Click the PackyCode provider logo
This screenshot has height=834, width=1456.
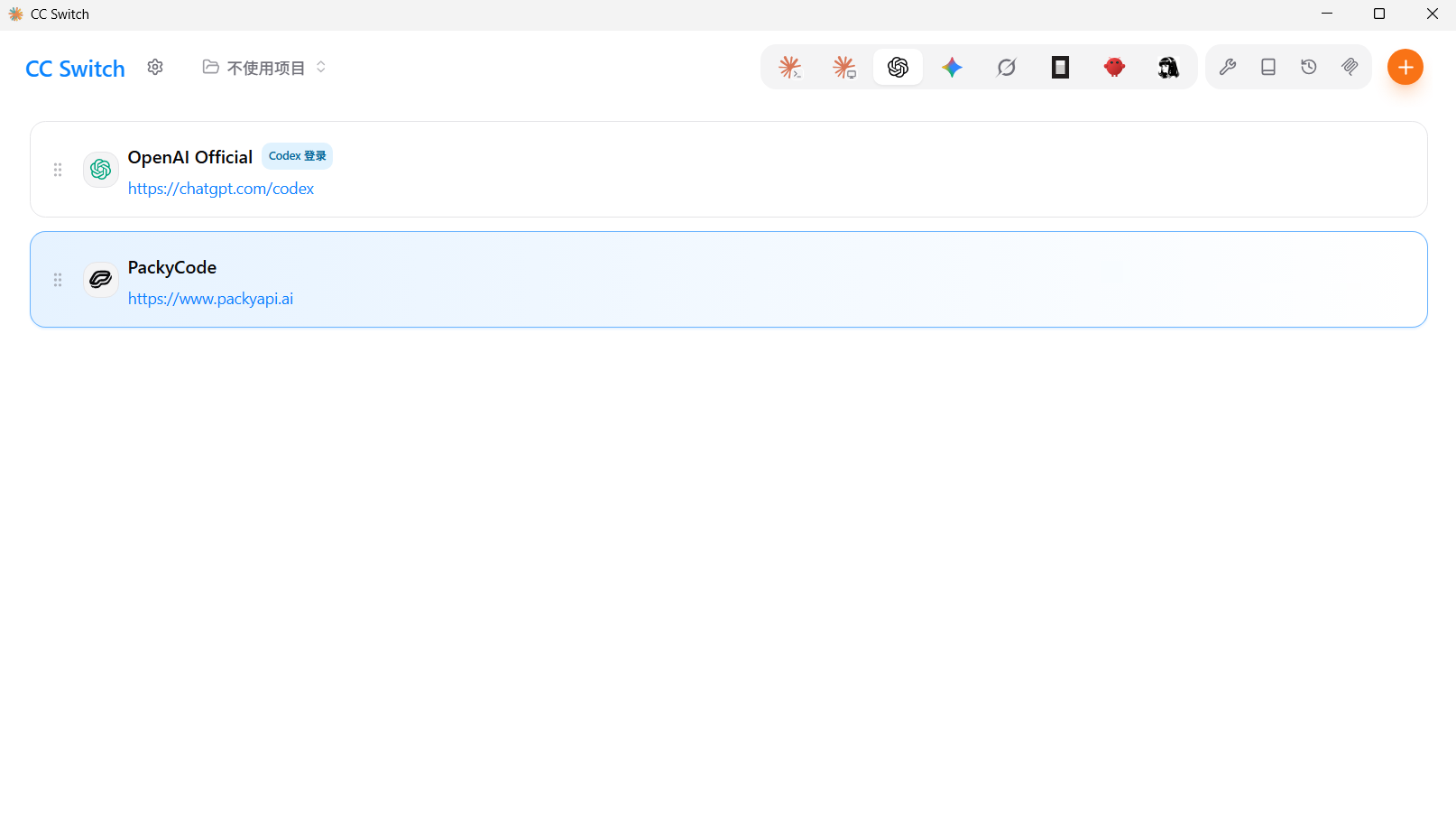pos(101,280)
